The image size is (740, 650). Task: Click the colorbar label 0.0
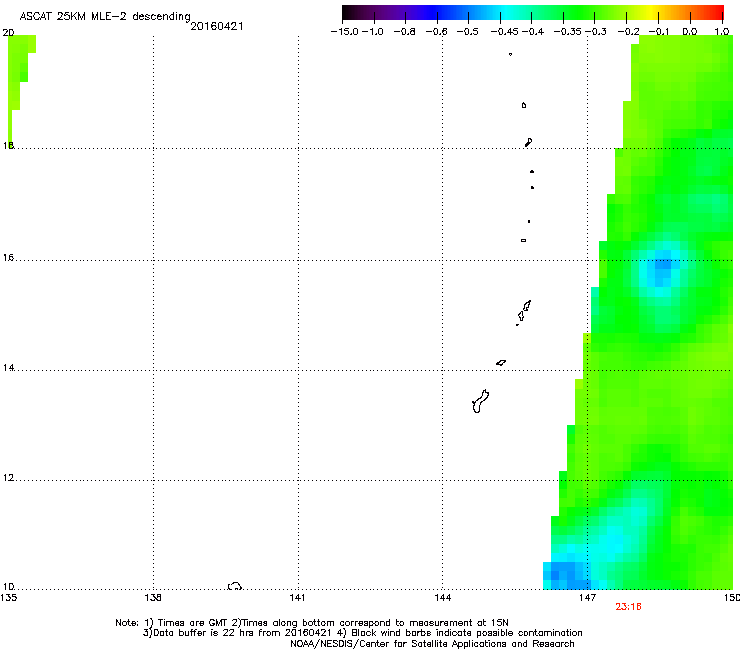point(690,32)
